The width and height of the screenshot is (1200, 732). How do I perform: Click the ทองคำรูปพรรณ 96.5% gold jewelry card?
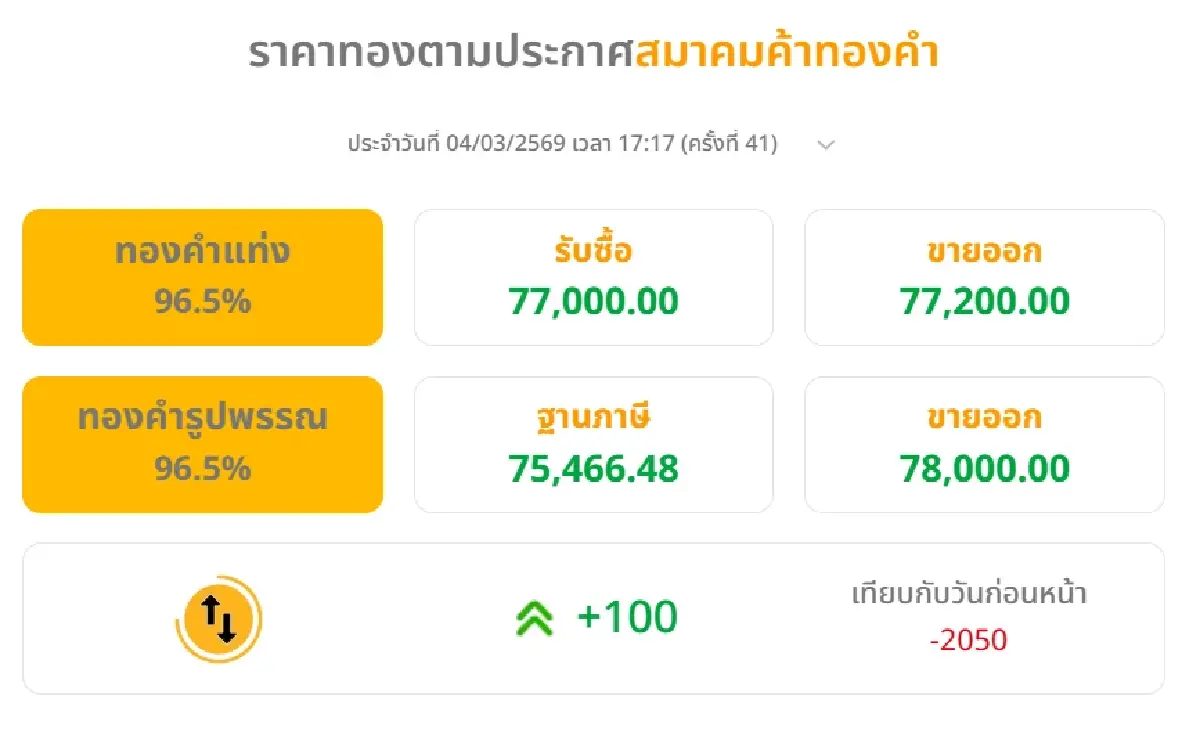pos(202,444)
